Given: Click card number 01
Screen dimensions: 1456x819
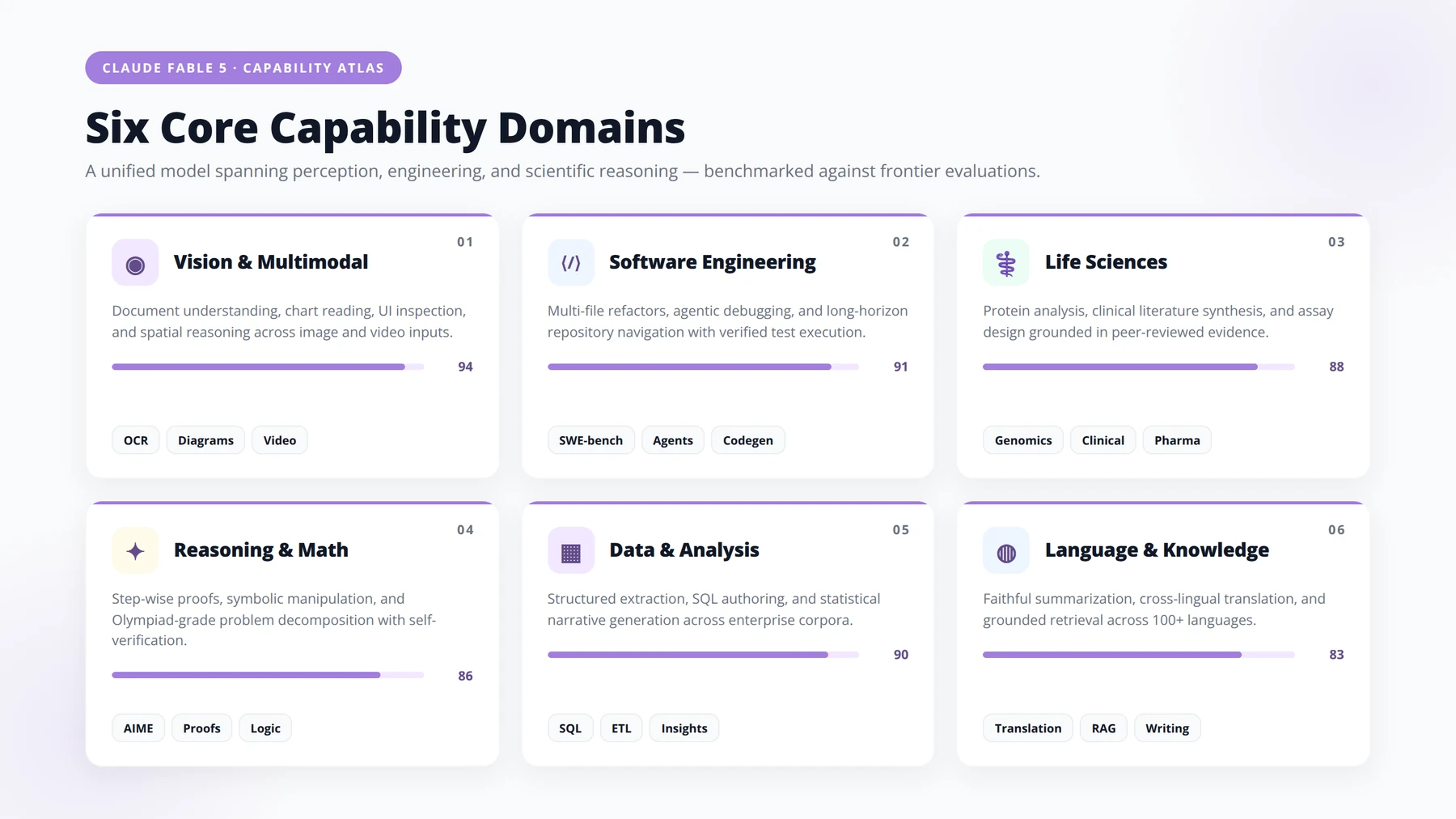Looking at the screenshot, I should (x=465, y=242).
